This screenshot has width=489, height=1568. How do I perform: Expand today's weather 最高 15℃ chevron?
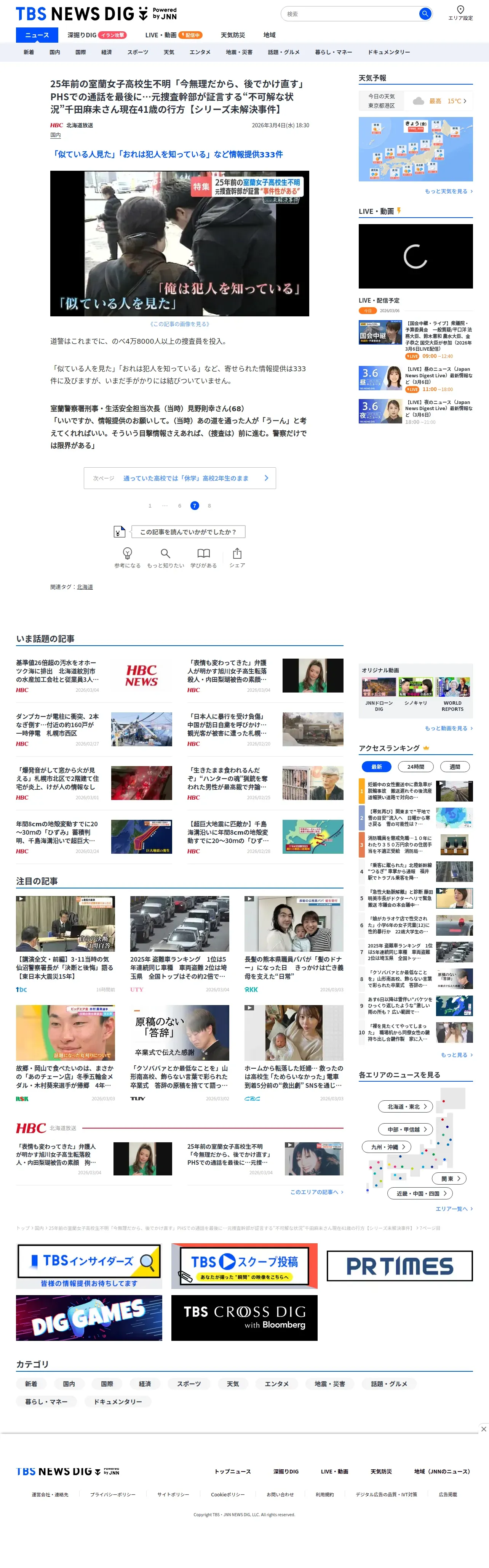coord(465,101)
